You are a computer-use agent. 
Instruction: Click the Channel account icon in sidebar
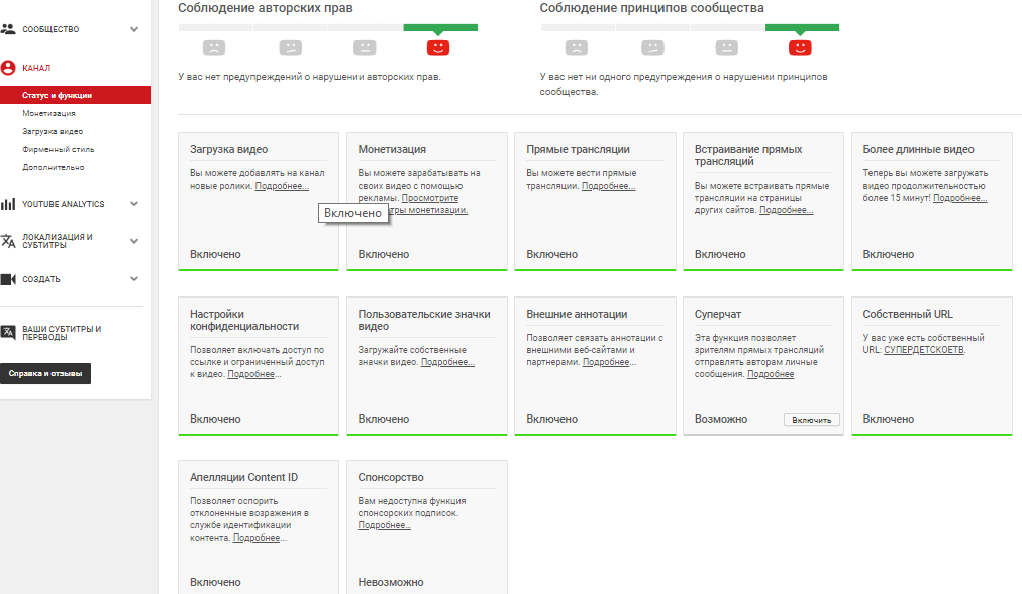coord(8,68)
